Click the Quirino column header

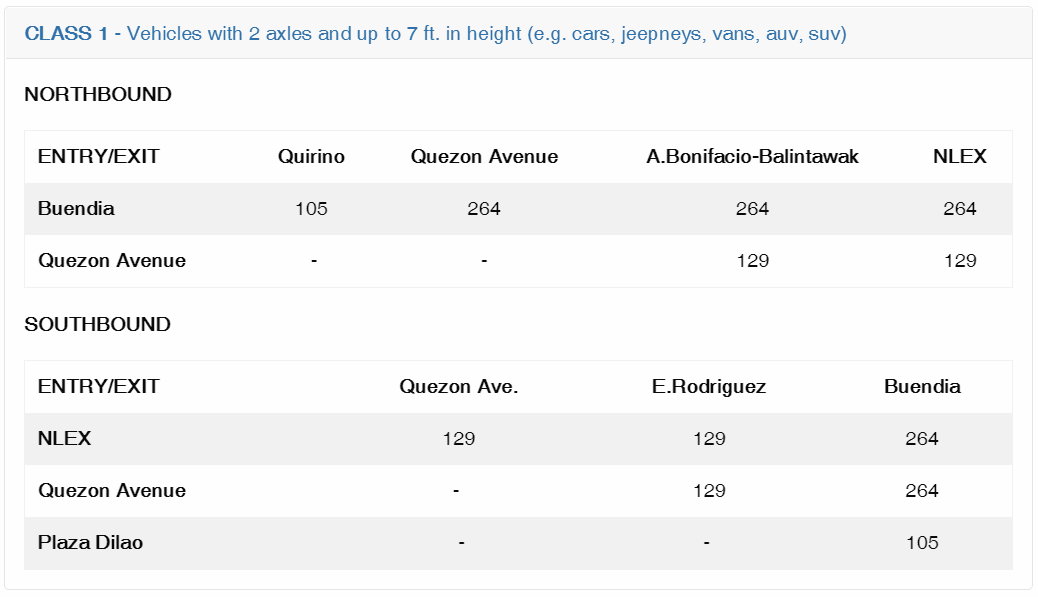(x=311, y=156)
